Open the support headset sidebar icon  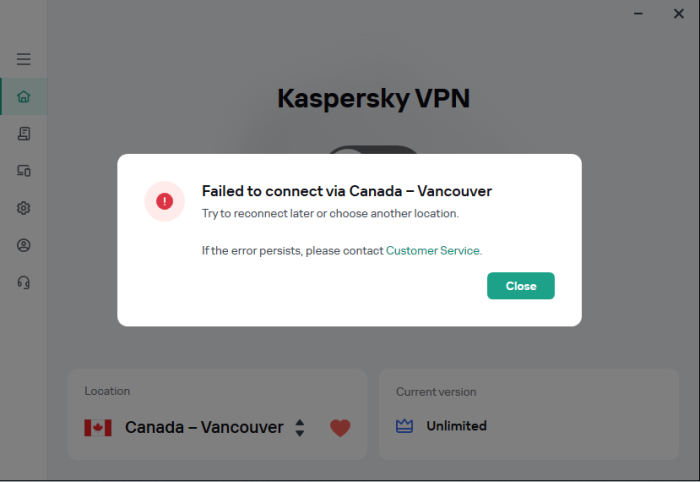coord(24,282)
